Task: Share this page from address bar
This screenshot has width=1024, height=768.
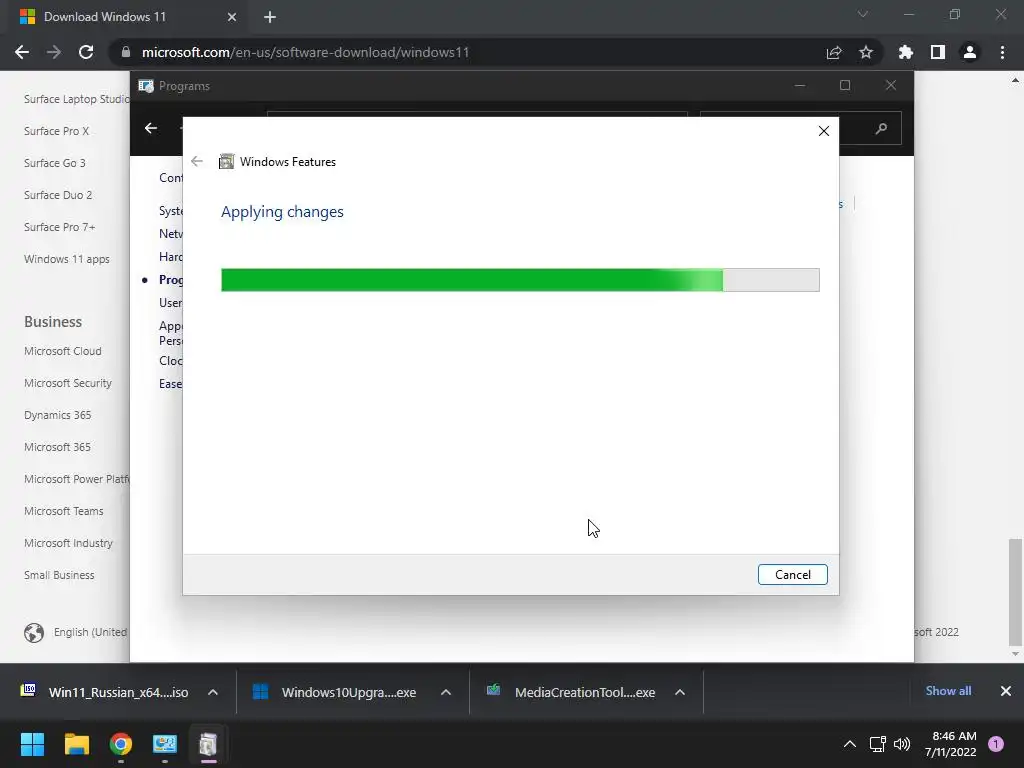Action: [834, 52]
